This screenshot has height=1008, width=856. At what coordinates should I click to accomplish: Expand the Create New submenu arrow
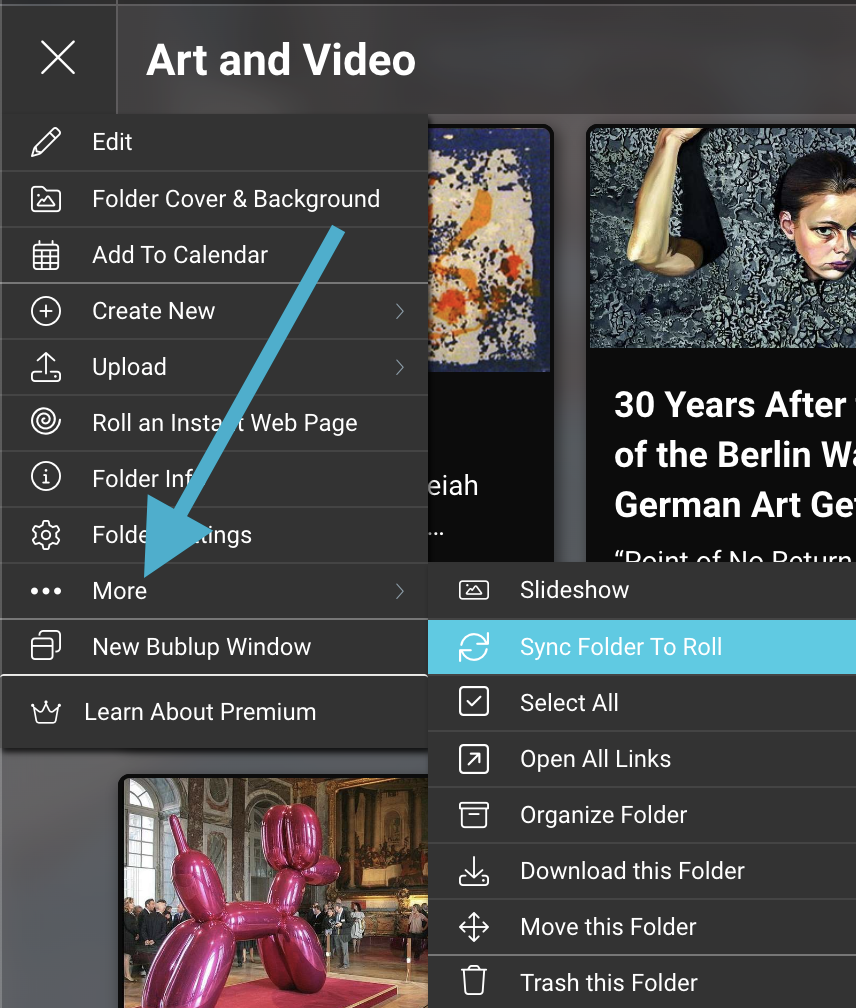400,311
